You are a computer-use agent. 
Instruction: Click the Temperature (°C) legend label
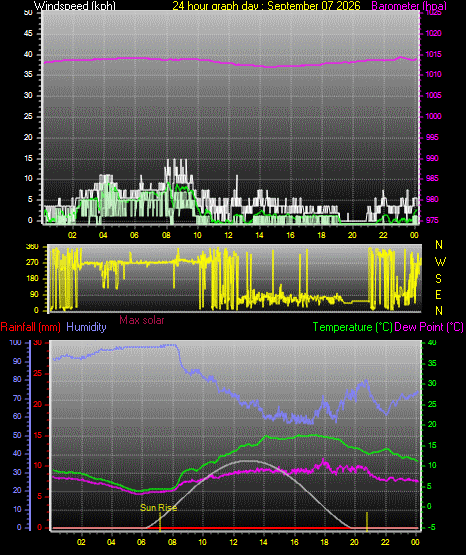pos(353,327)
